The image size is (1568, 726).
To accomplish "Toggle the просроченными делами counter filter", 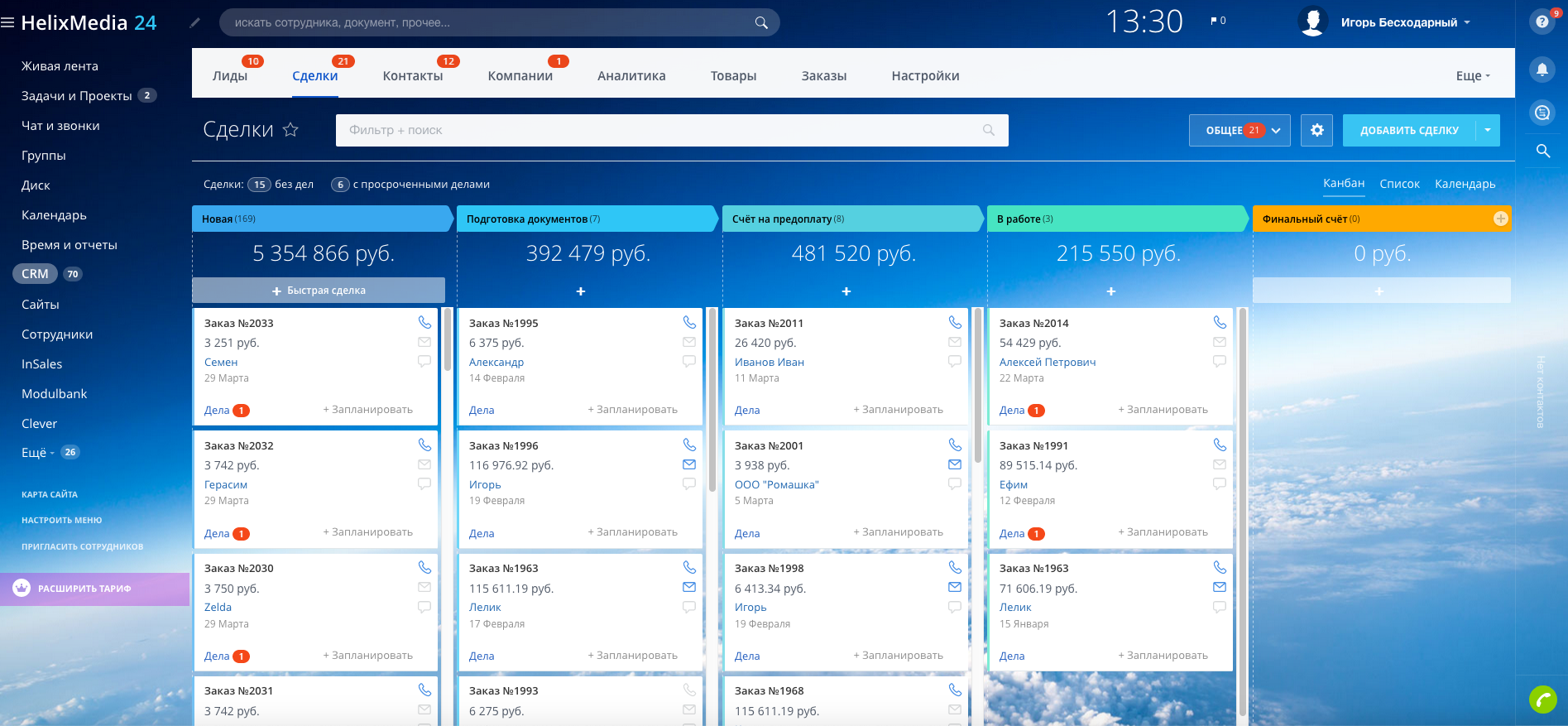I will tap(340, 185).
